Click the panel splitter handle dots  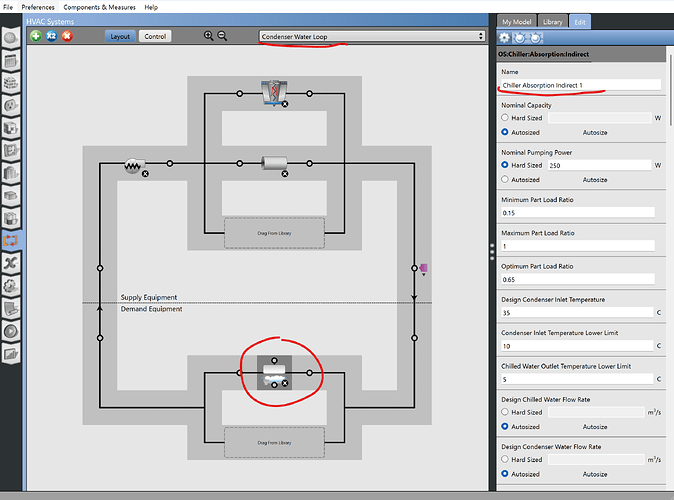(492, 252)
